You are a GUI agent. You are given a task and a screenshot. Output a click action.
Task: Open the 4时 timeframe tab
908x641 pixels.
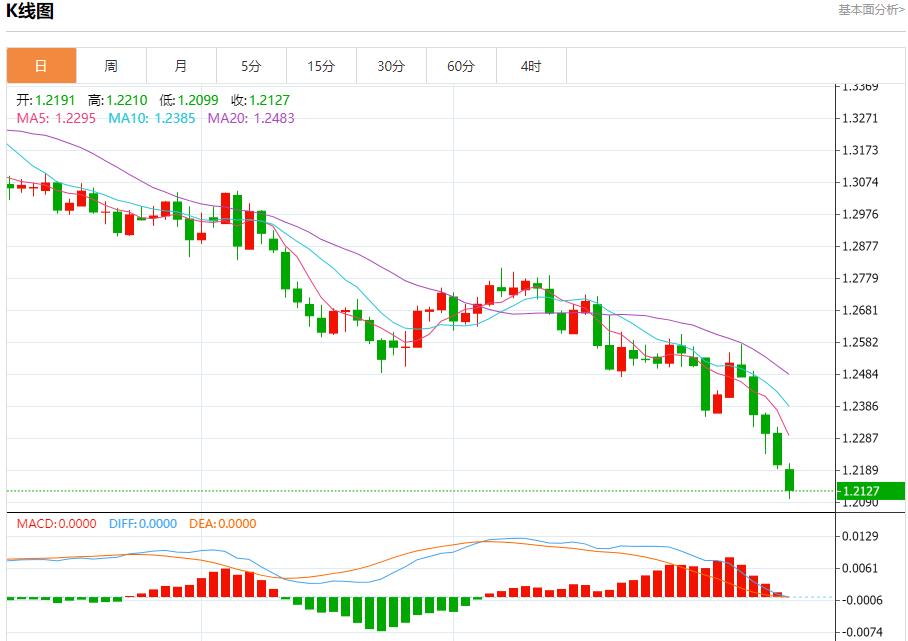[x=531, y=65]
